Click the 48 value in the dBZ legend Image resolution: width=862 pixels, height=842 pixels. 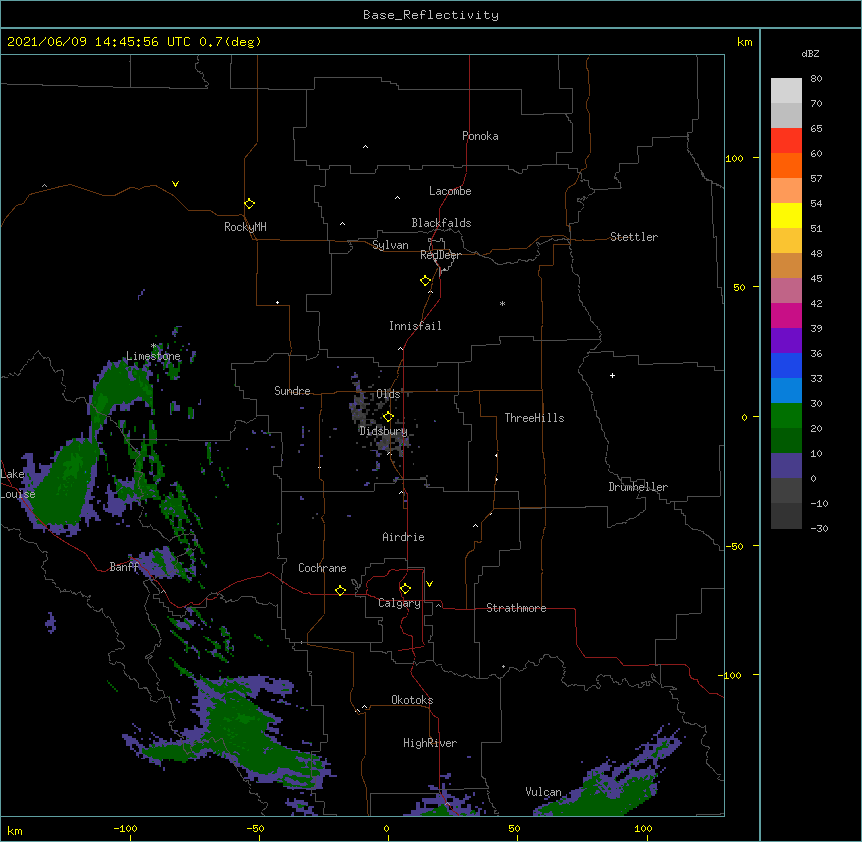816,253
